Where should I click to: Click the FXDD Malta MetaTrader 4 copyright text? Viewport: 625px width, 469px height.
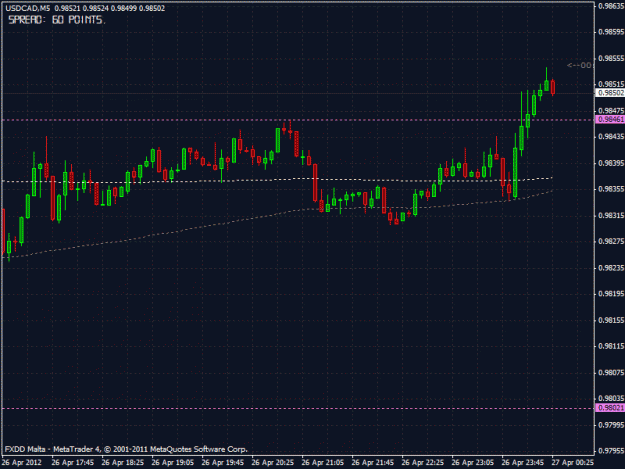coord(126,449)
